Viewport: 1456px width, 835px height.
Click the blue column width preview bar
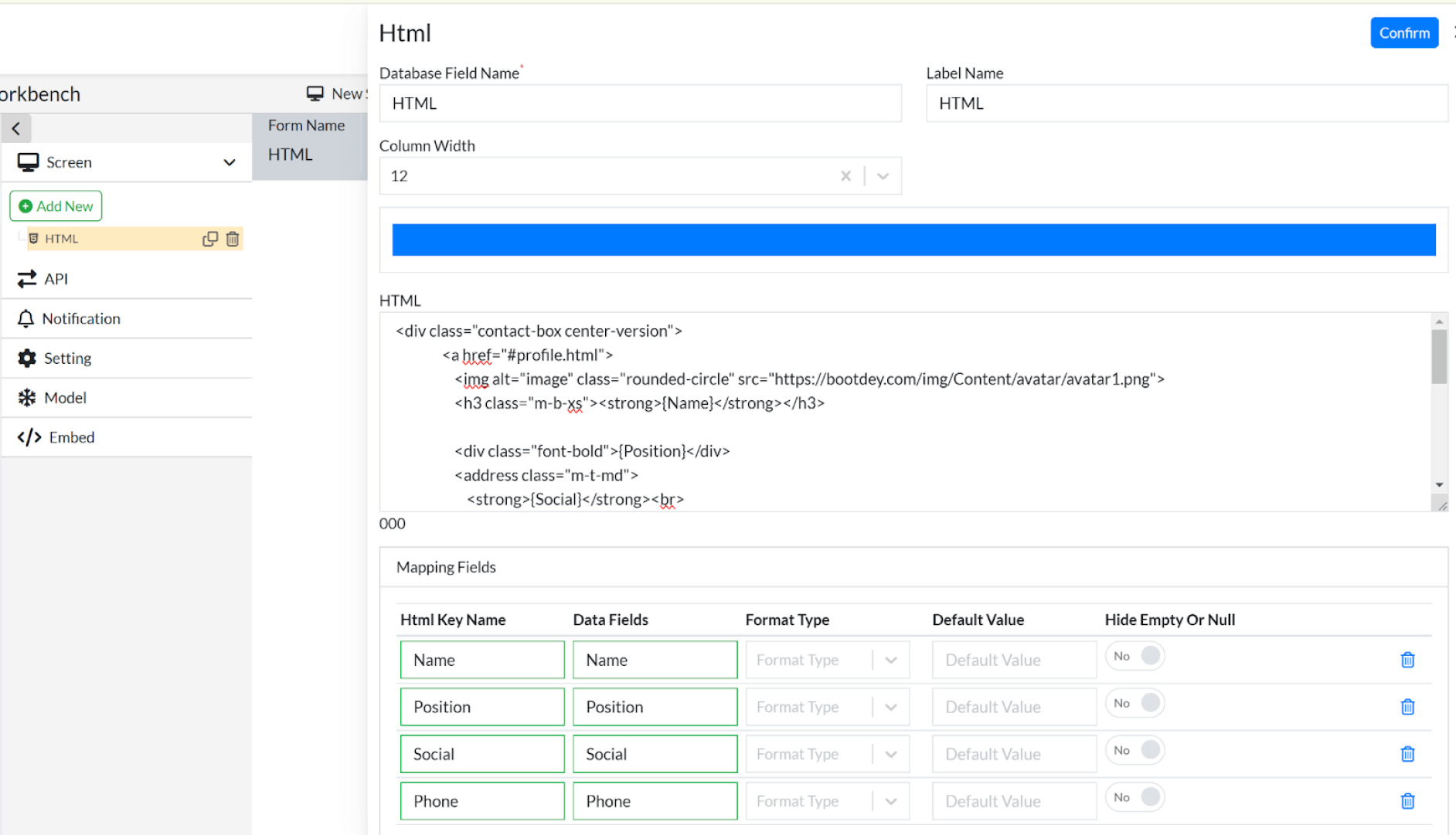pos(913,239)
